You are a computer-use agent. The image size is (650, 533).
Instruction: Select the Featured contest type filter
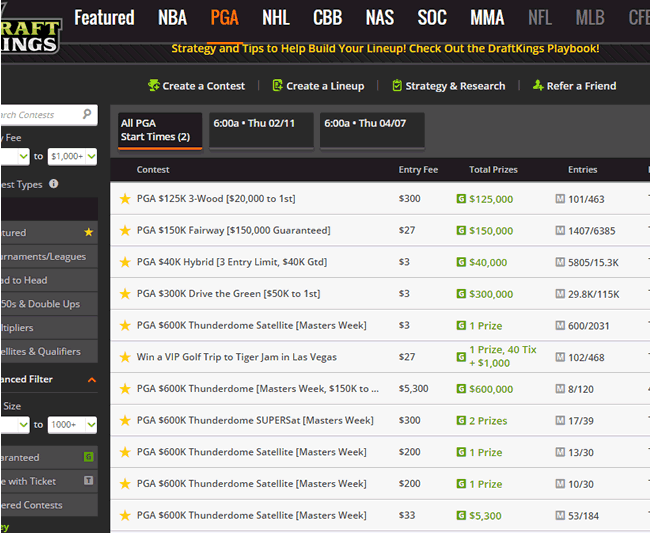point(49,233)
